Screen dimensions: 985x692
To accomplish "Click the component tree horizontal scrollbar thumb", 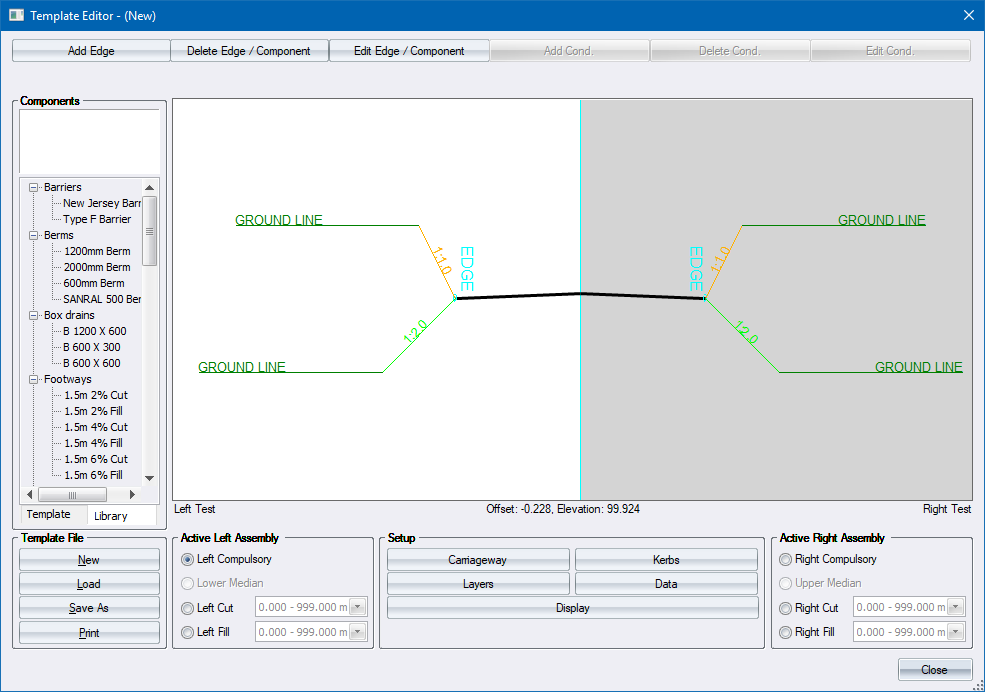I will (x=73, y=495).
